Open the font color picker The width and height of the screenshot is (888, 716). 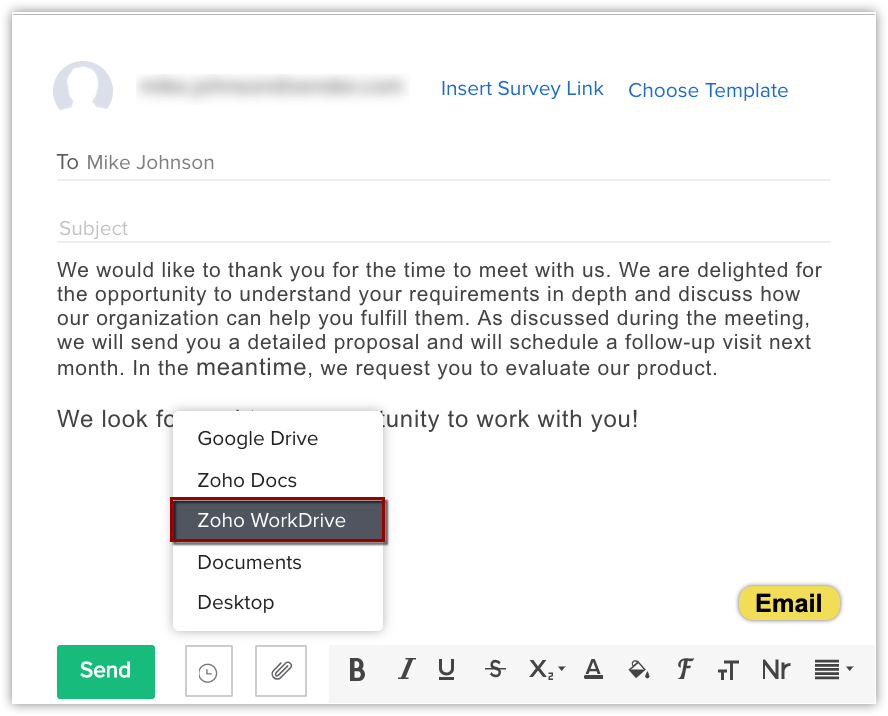pyautogui.click(x=593, y=670)
